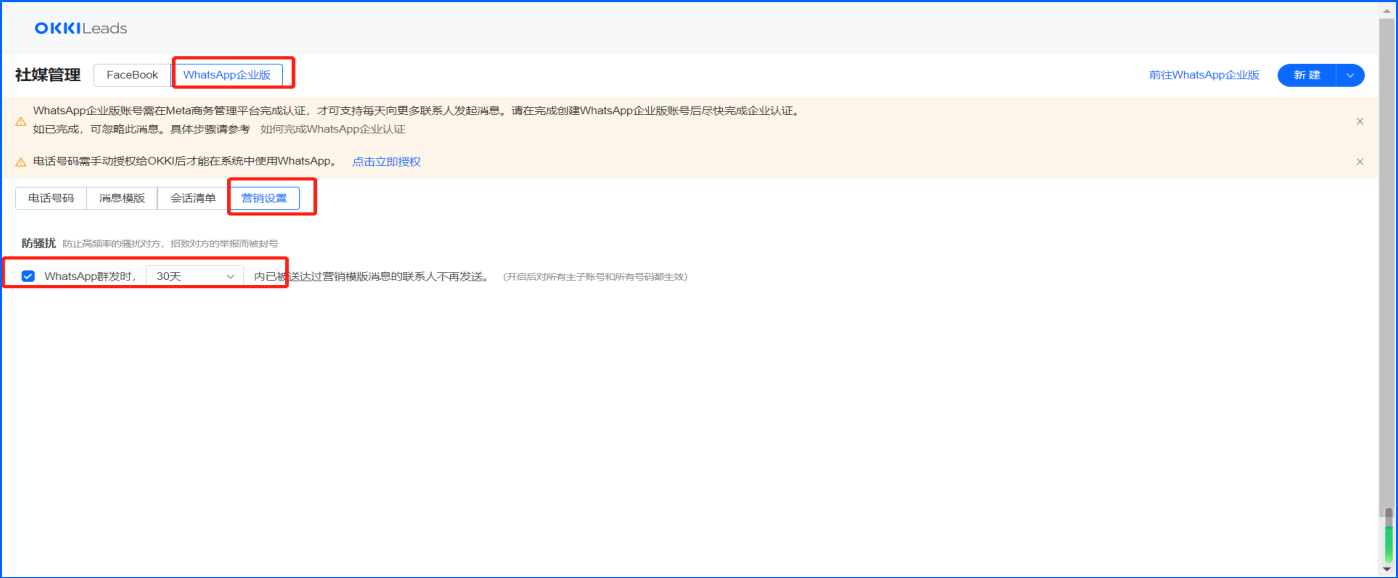
Task: Open the 营销设置 tab
Action: tap(264, 198)
